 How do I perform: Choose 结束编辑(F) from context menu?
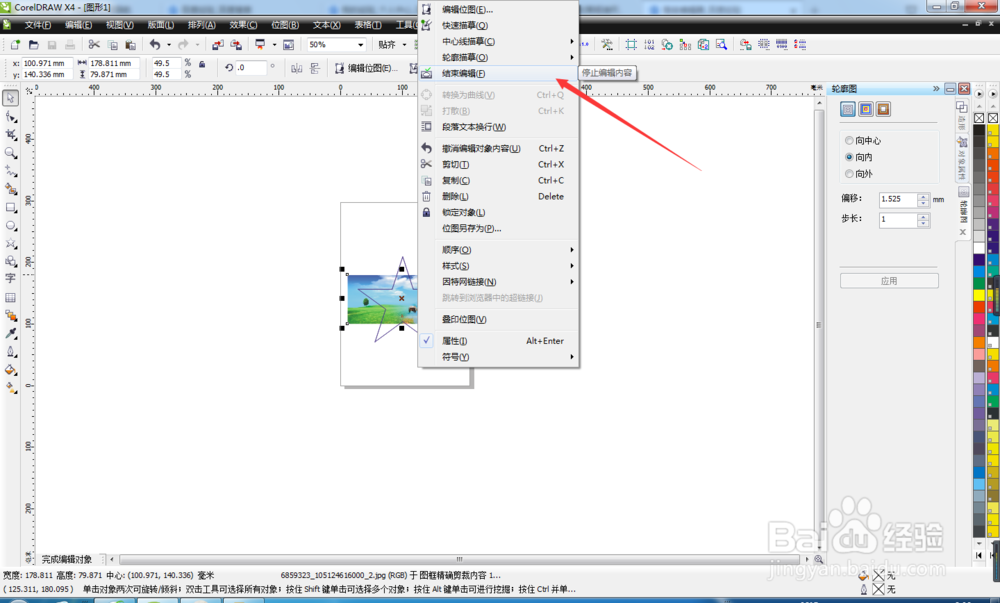tap(498, 73)
